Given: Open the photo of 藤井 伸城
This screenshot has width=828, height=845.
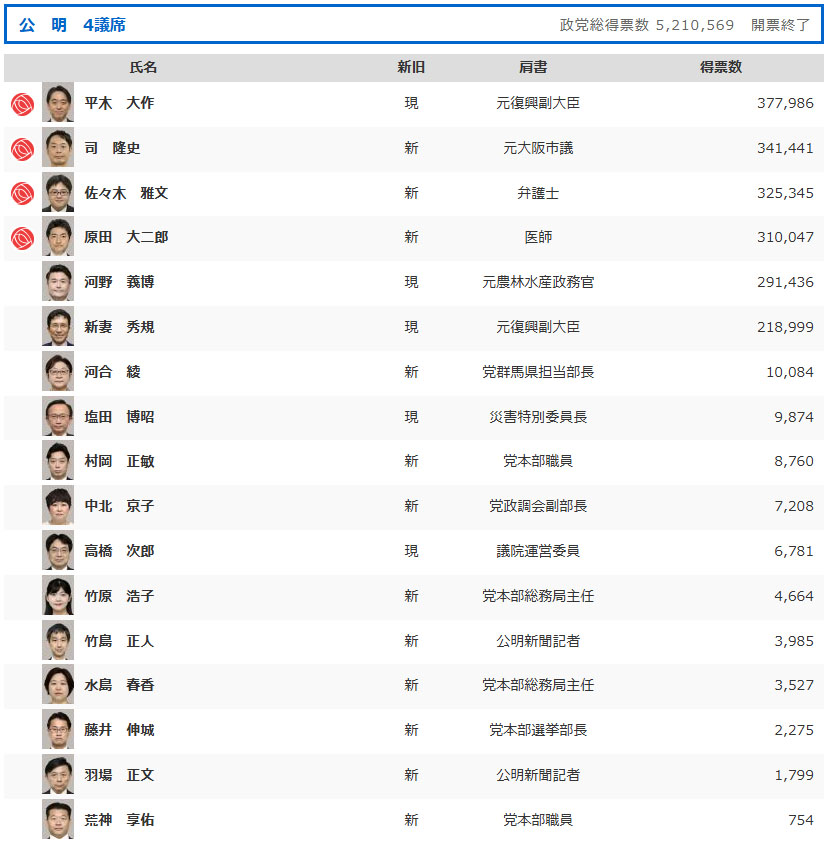Looking at the screenshot, I should (58, 730).
